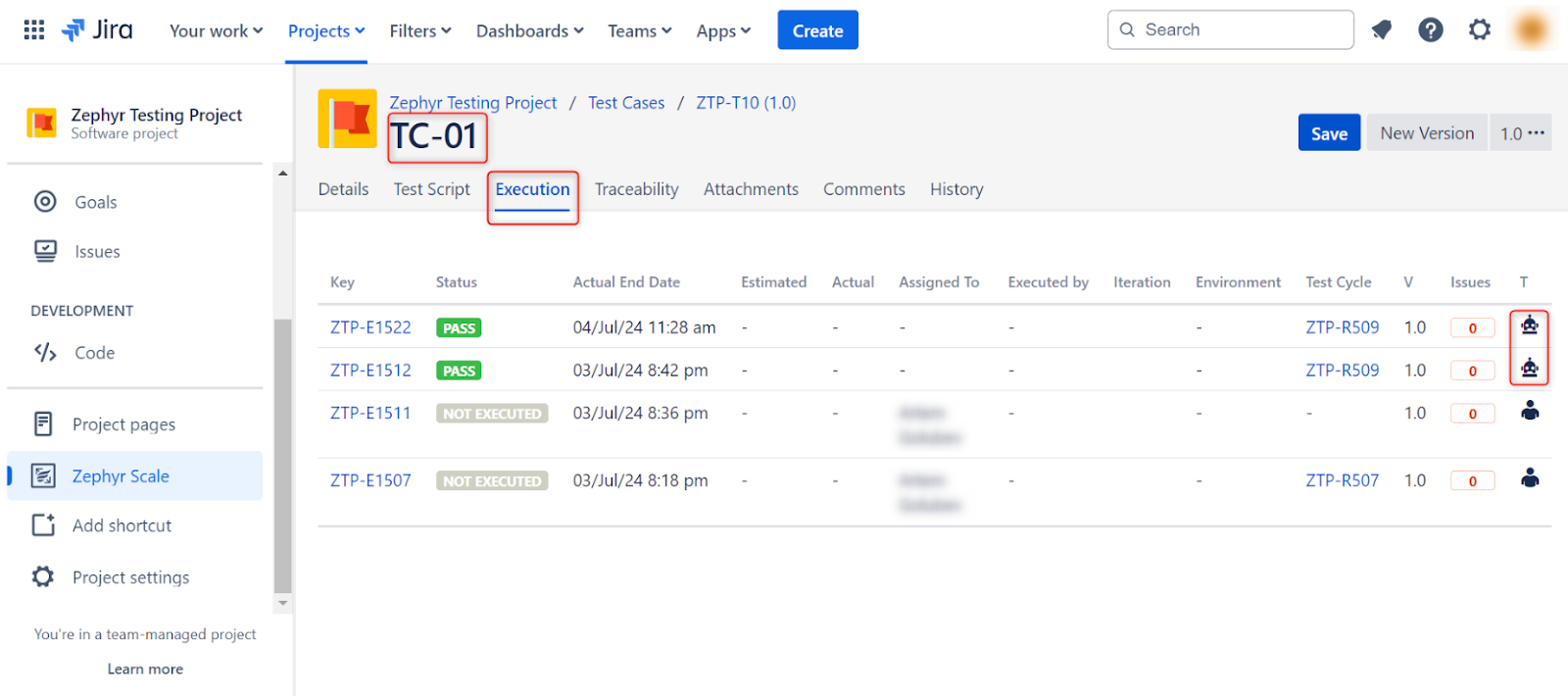Click the manual person icon for ZTP-E1507
Image resolution: width=1568 pixels, height=696 pixels.
(1530, 478)
